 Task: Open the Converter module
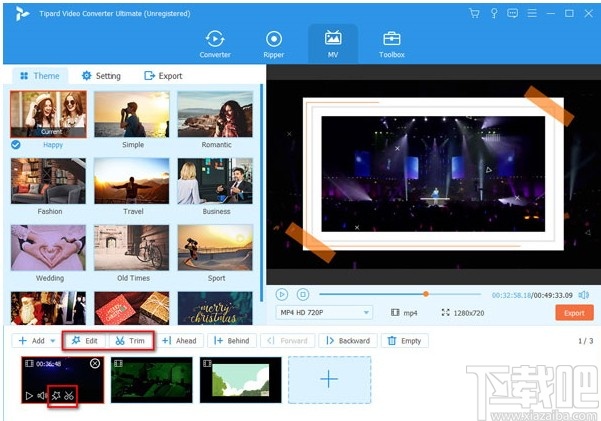click(x=215, y=44)
